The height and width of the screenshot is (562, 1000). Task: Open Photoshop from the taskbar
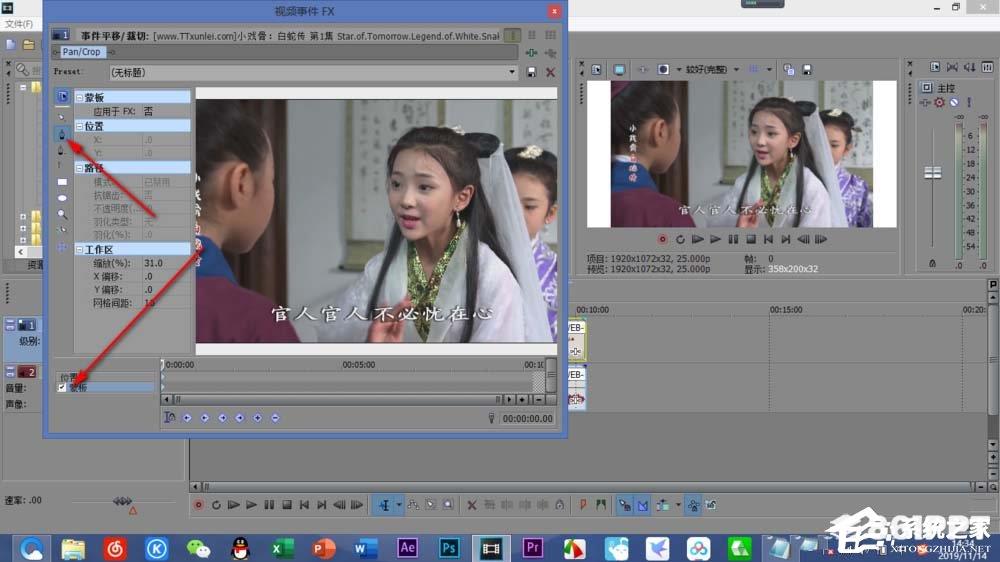click(x=449, y=548)
